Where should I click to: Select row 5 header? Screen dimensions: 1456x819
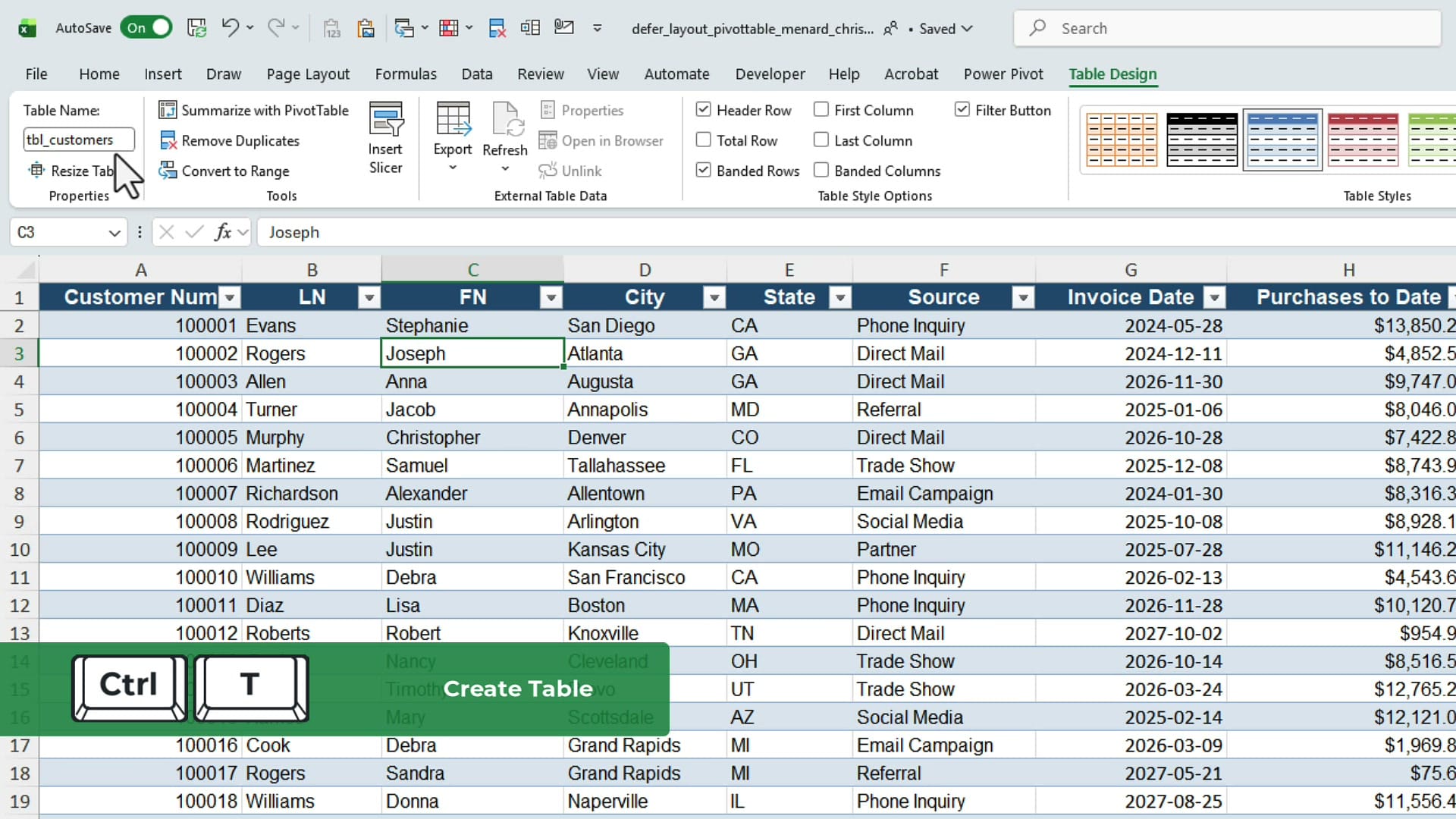click(x=19, y=409)
